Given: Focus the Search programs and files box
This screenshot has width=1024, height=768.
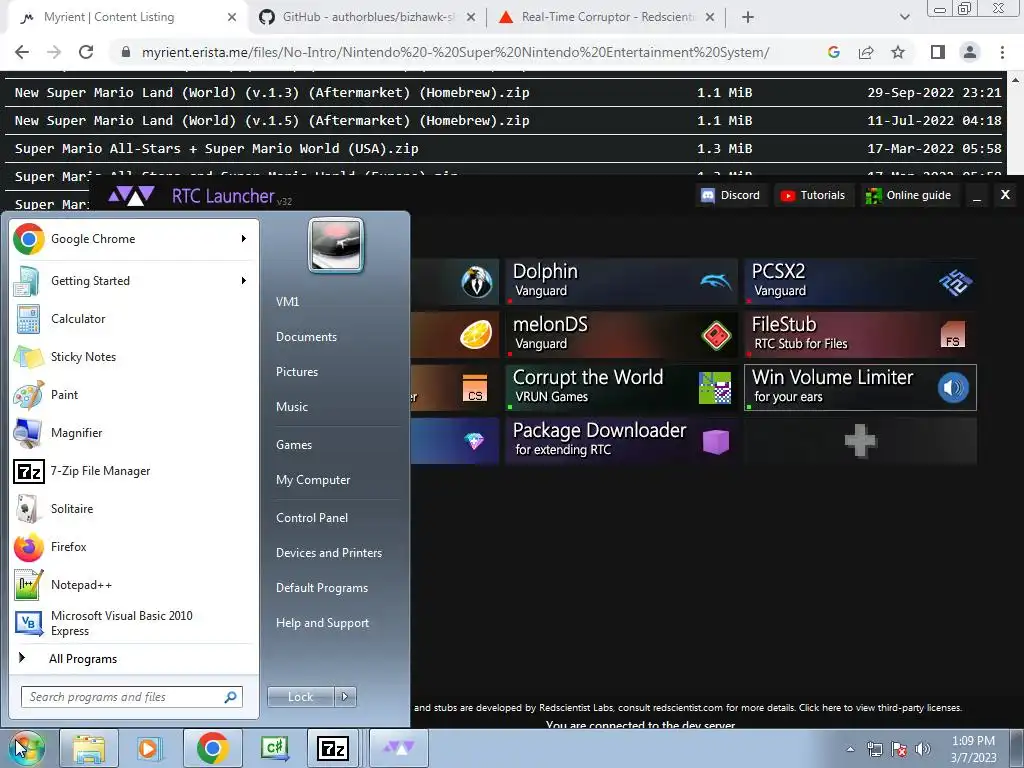Looking at the screenshot, I should [x=131, y=697].
